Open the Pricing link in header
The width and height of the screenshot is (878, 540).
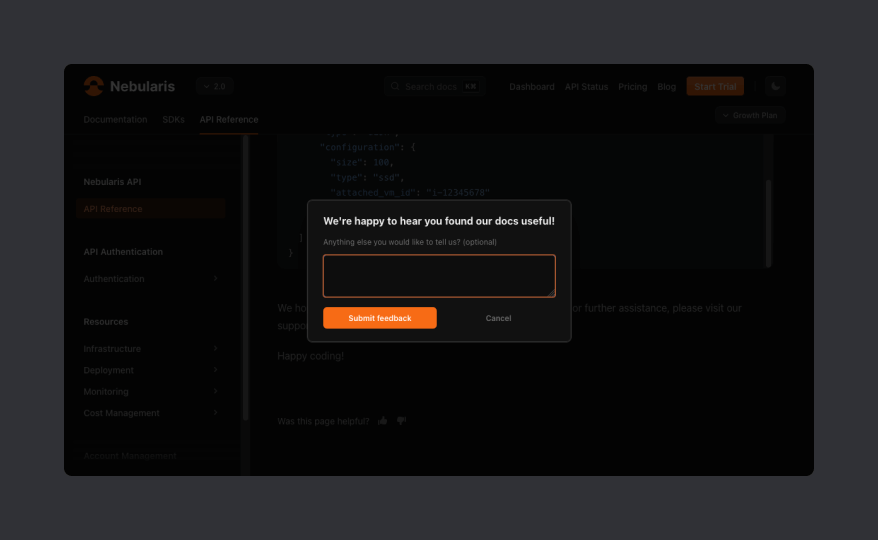[632, 87]
